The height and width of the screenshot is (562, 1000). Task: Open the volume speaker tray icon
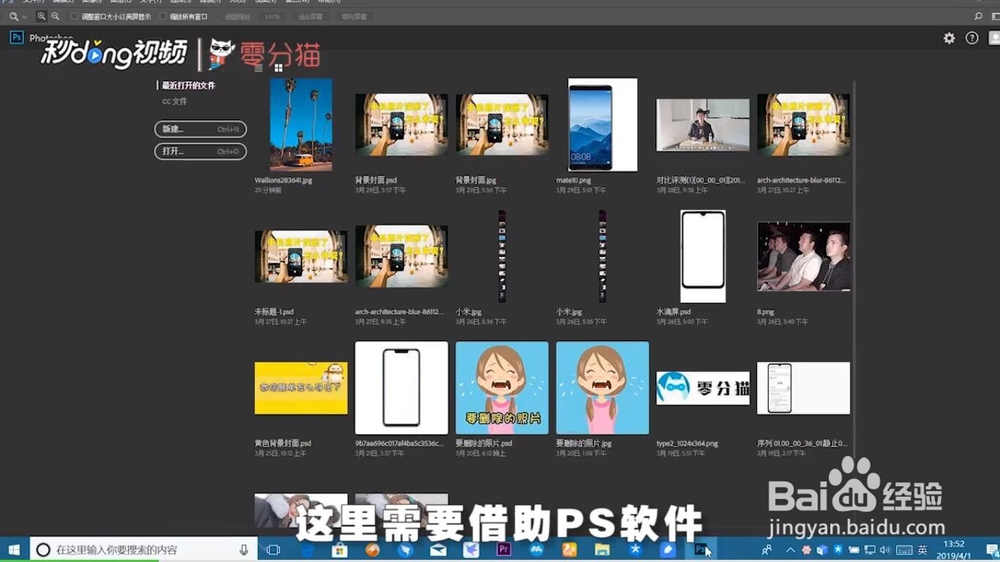885,550
